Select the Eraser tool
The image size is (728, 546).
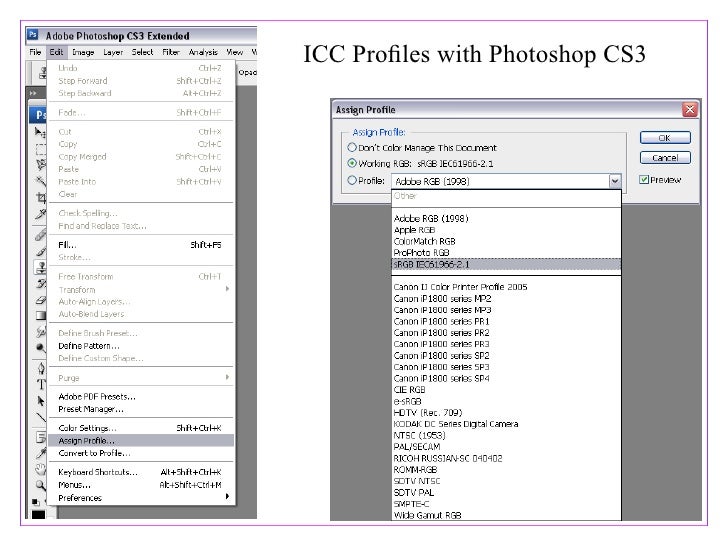coord(40,300)
